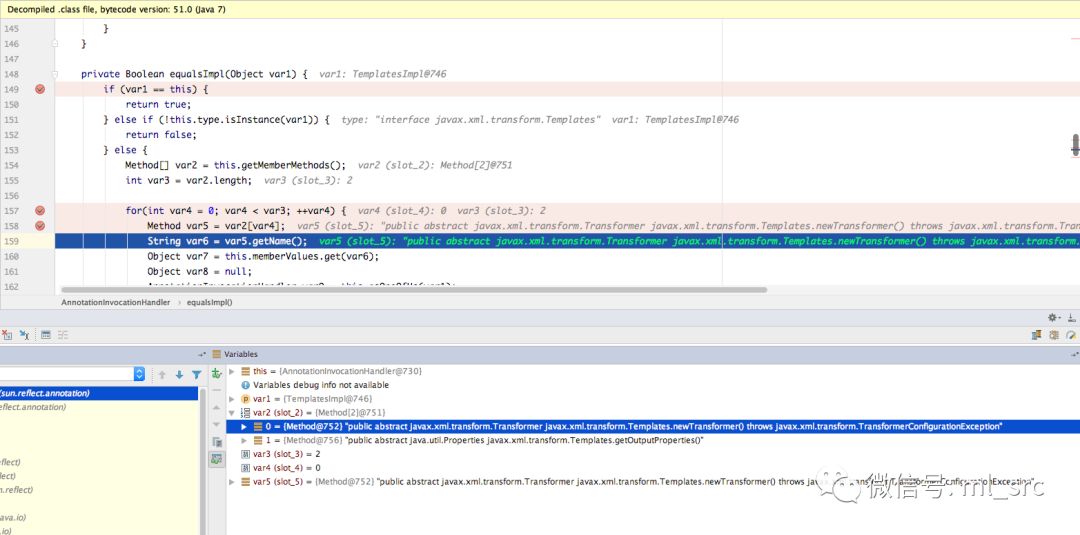Click the filter frames funnel icon

197,374
